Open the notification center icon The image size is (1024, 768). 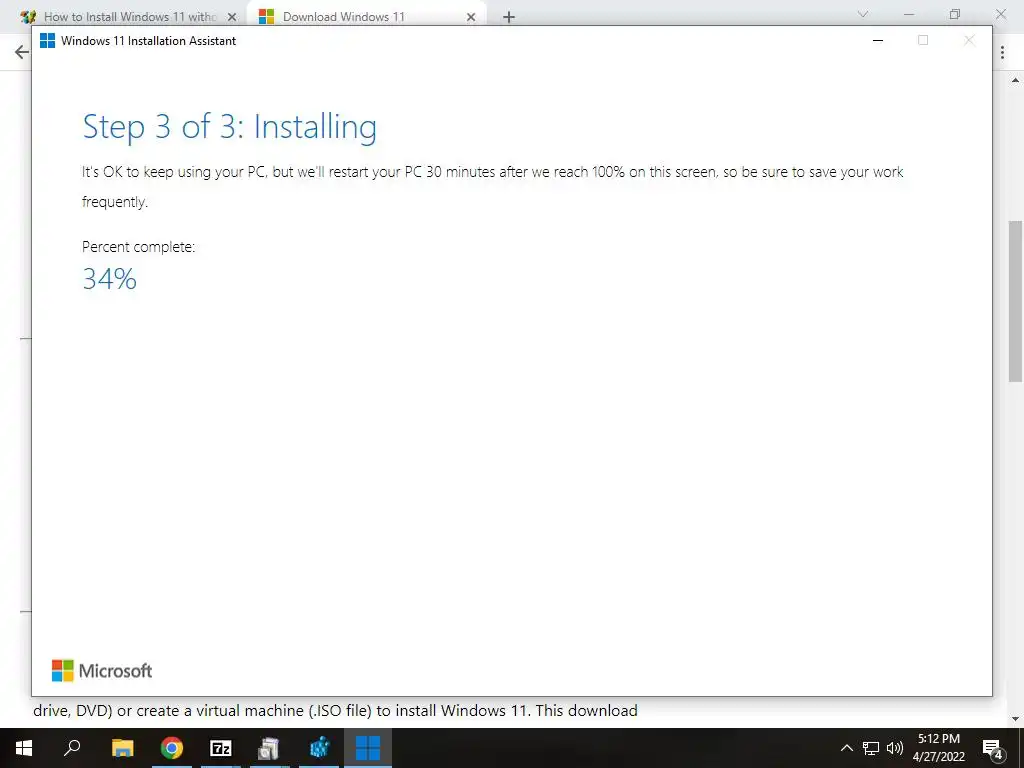pos(993,748)
